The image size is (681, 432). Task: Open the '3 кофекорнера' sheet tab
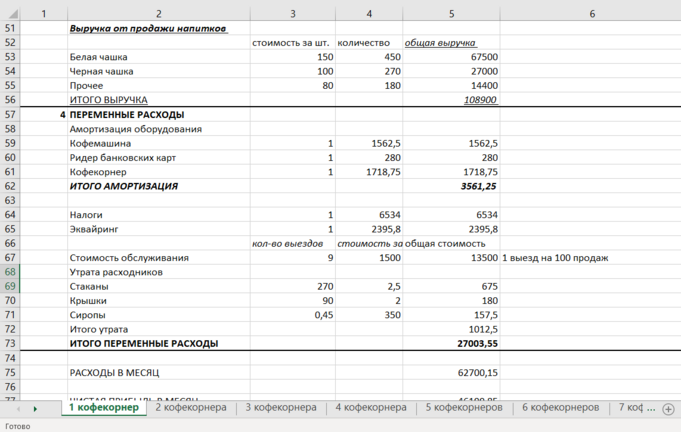pyautogui.click(x=281, y=408)
